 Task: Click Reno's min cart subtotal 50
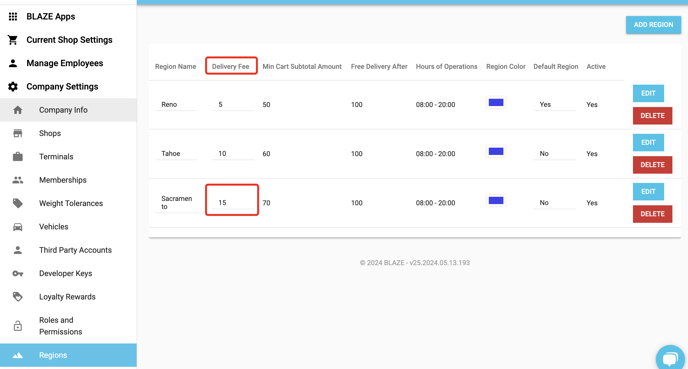pos(266,105)
